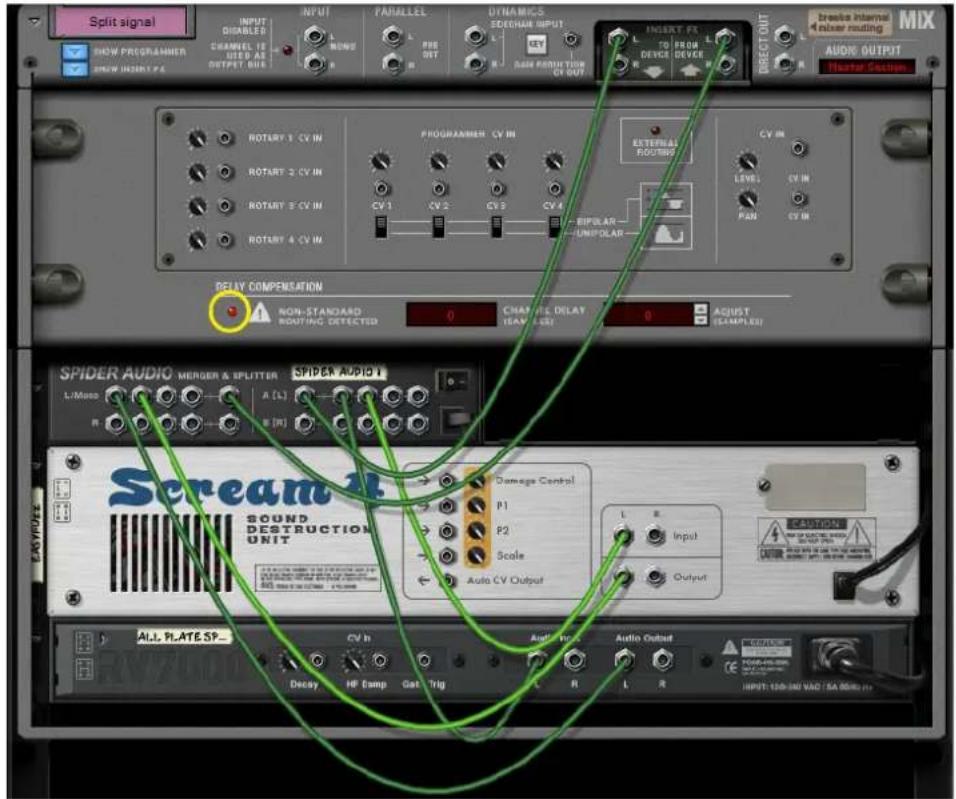Select the Input R jack

point(315,63)
